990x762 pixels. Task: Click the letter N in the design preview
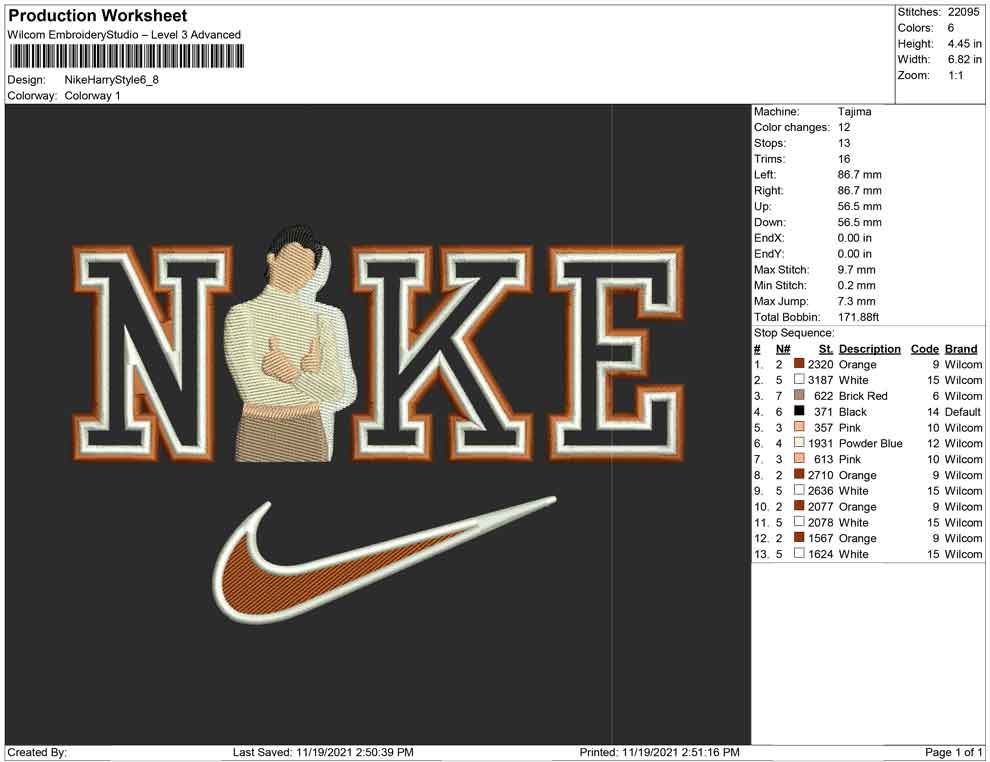click(153, 352)
